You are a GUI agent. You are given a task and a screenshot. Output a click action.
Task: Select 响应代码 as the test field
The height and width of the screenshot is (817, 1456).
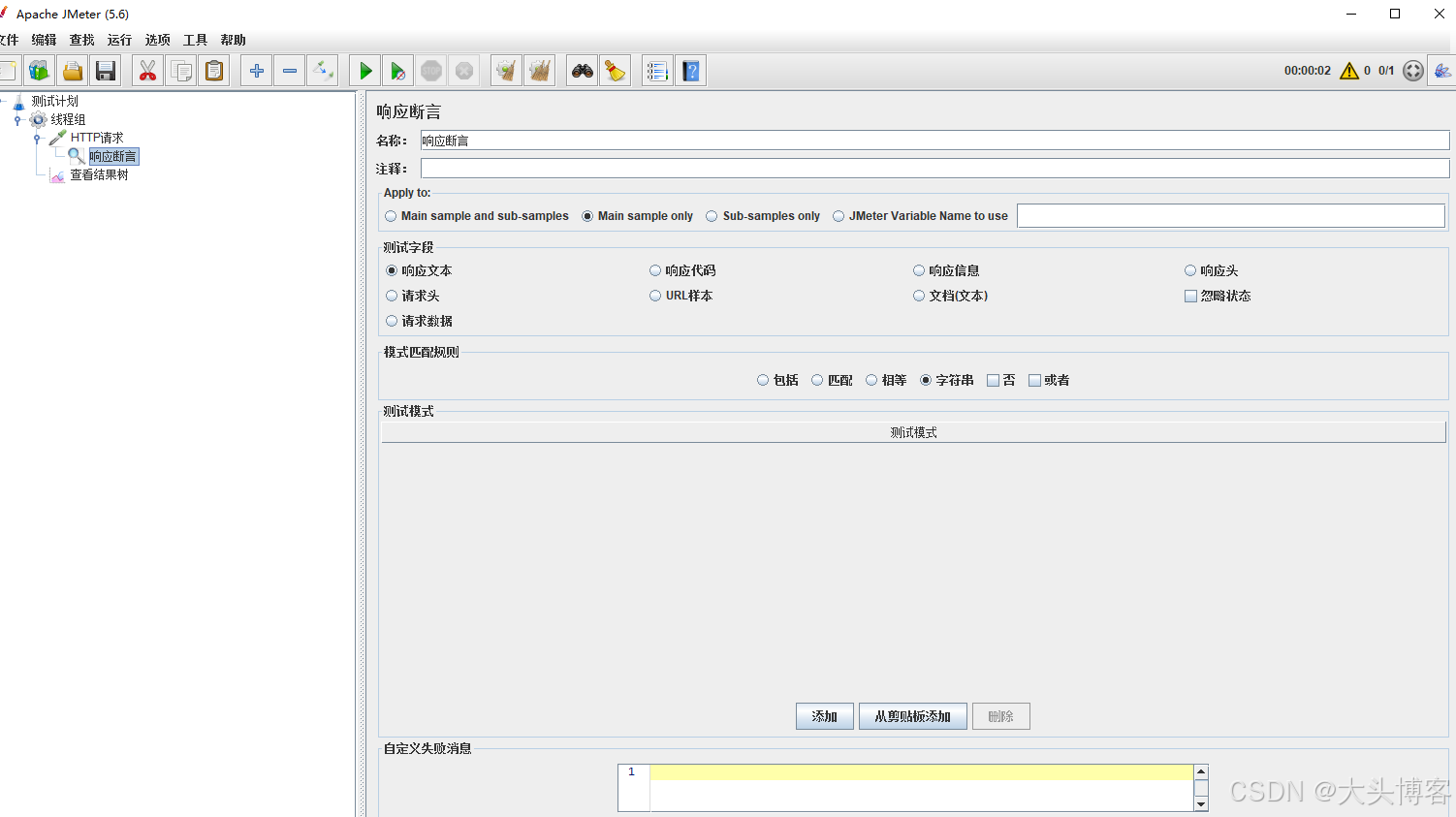click(x=682, y=270)
